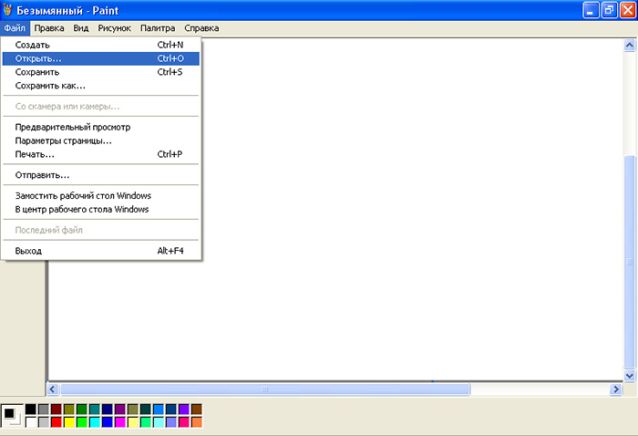The image size is (638, 436).
Task: Restore down the Paint window
Action: pyautogui.click(x=609, y=10)
